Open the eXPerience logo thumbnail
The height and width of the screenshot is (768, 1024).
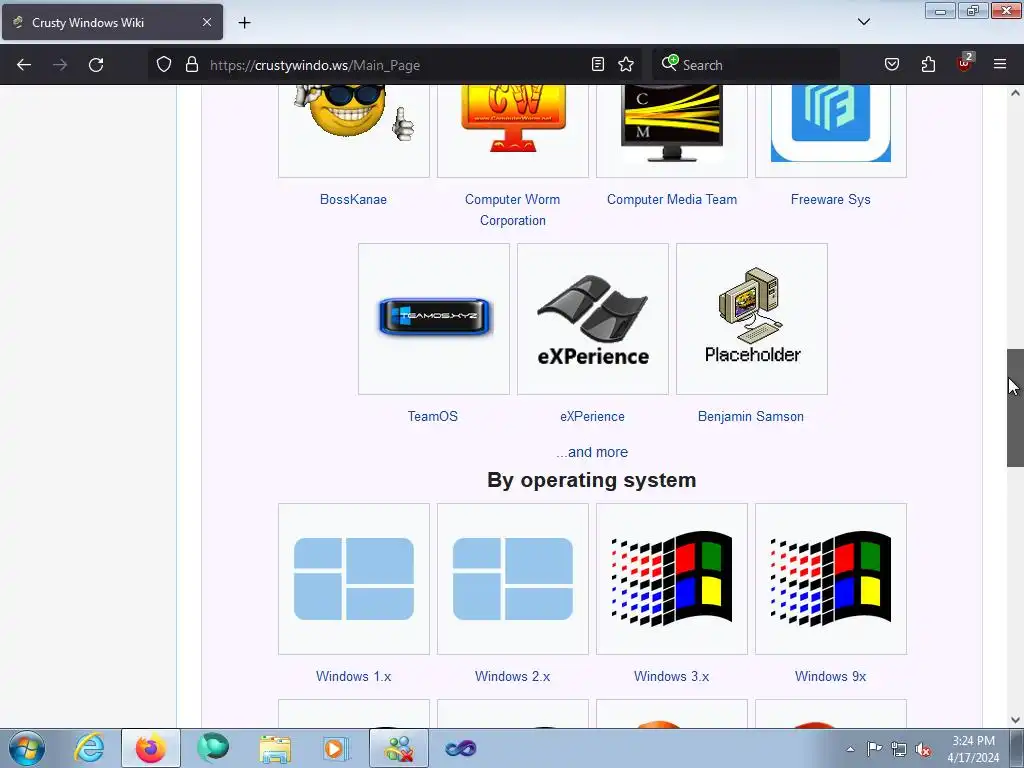593,319
